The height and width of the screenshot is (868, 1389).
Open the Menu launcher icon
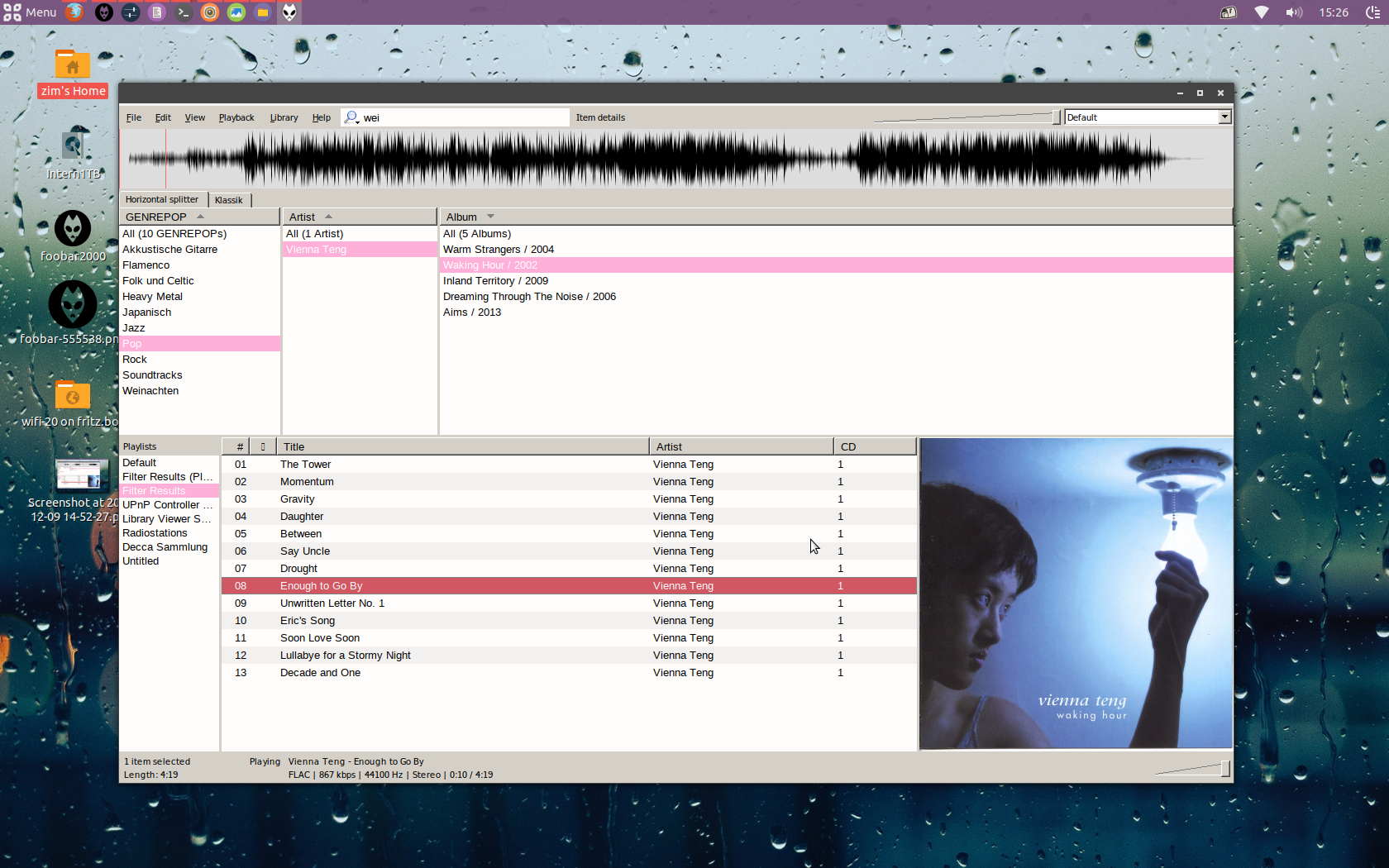(30, 12)
